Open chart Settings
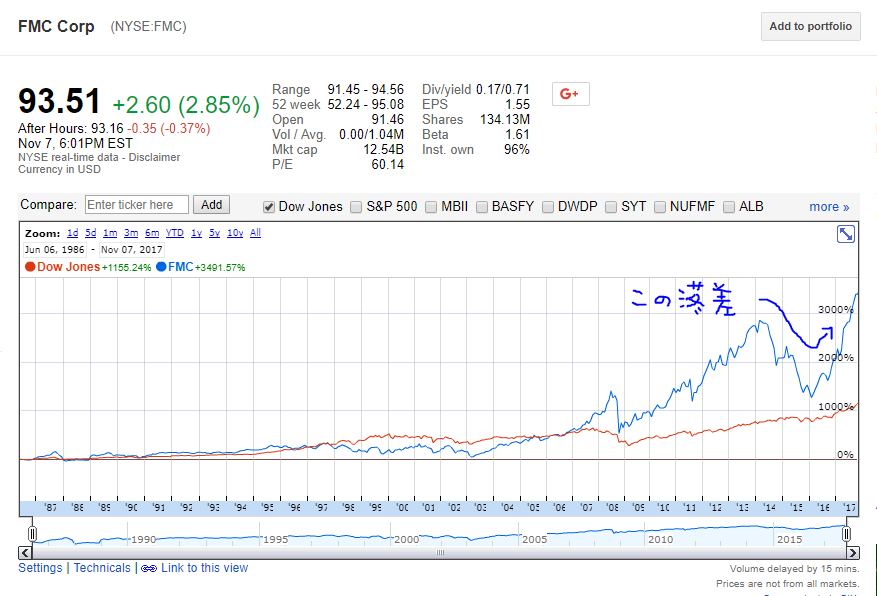 pos(40,568)
